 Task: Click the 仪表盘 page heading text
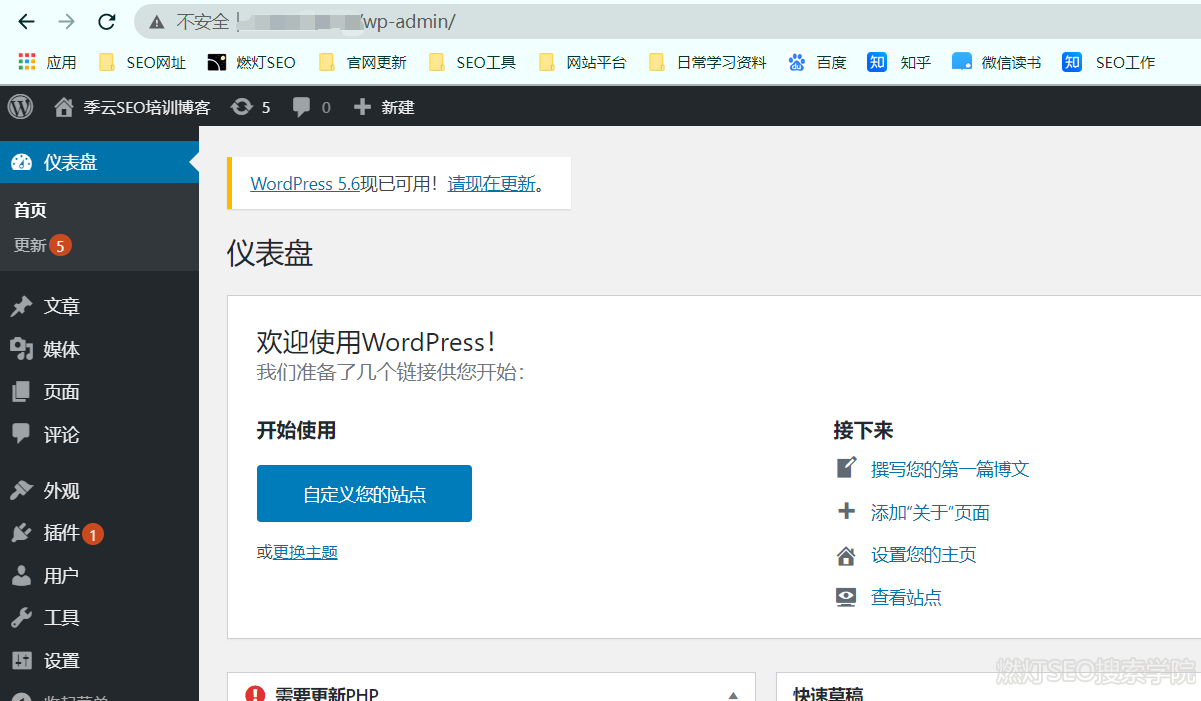(270, 254)
